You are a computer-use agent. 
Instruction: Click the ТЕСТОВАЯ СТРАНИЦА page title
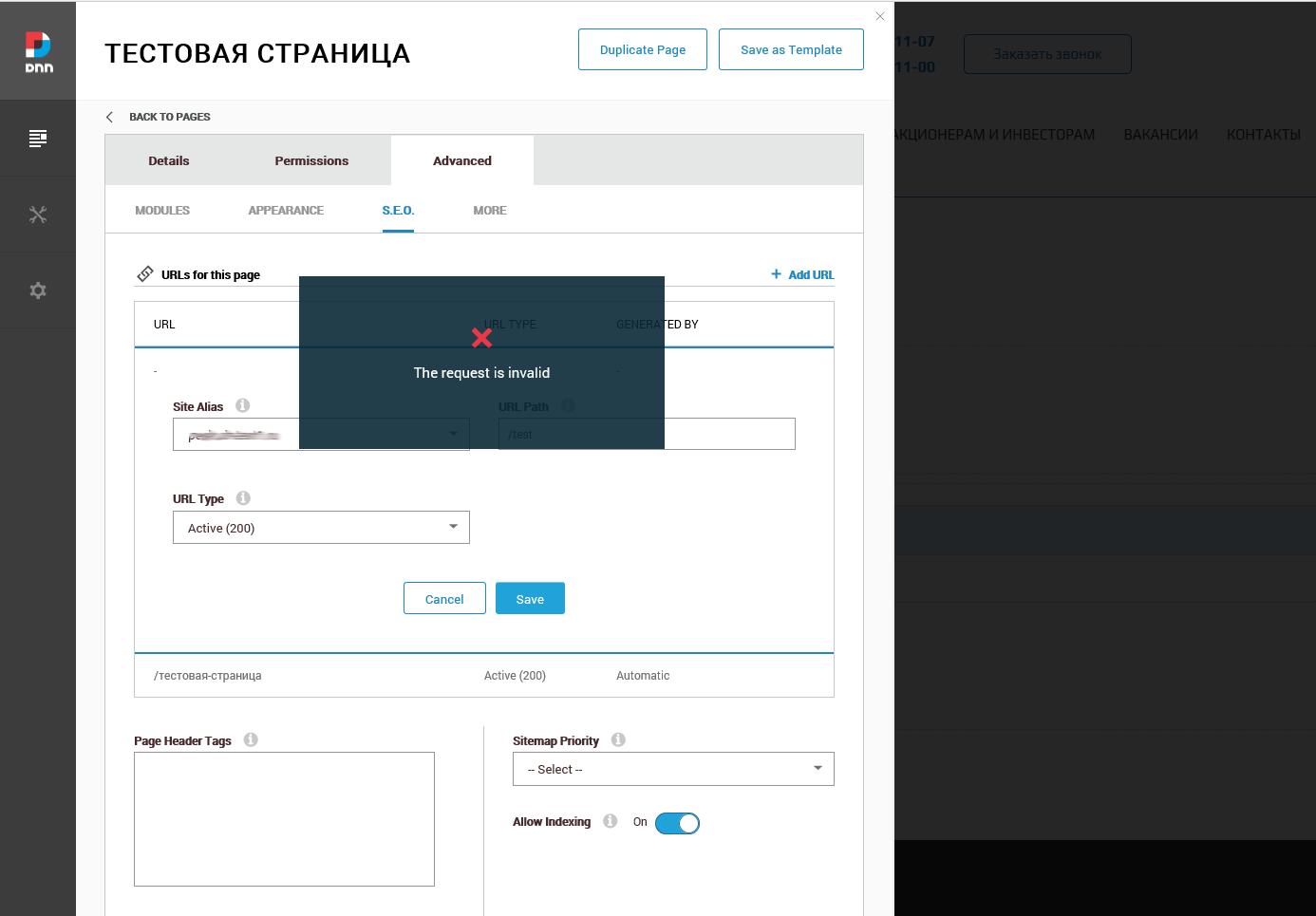tap(257, 53)
